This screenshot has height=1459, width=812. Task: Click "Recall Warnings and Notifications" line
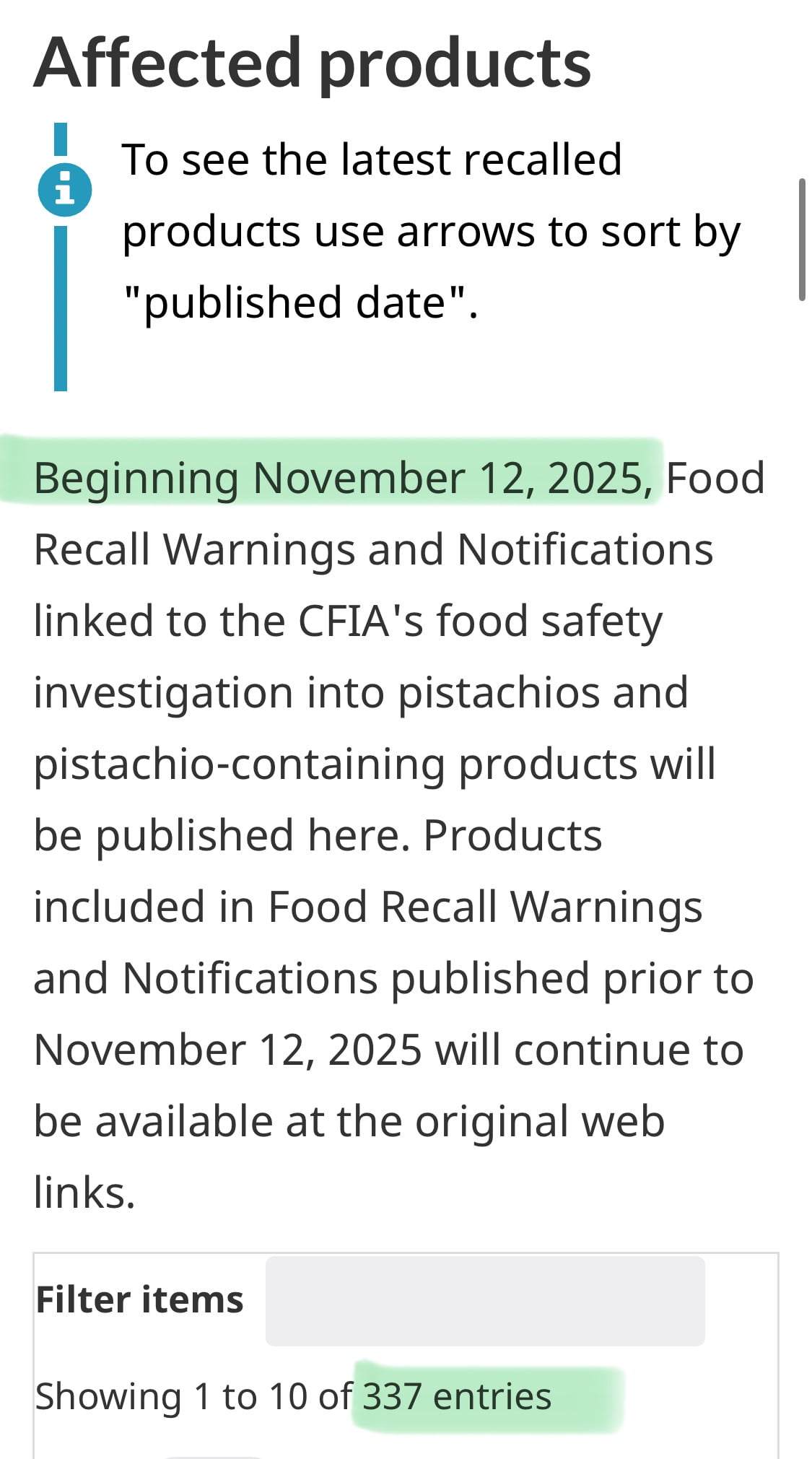(373, 550)
